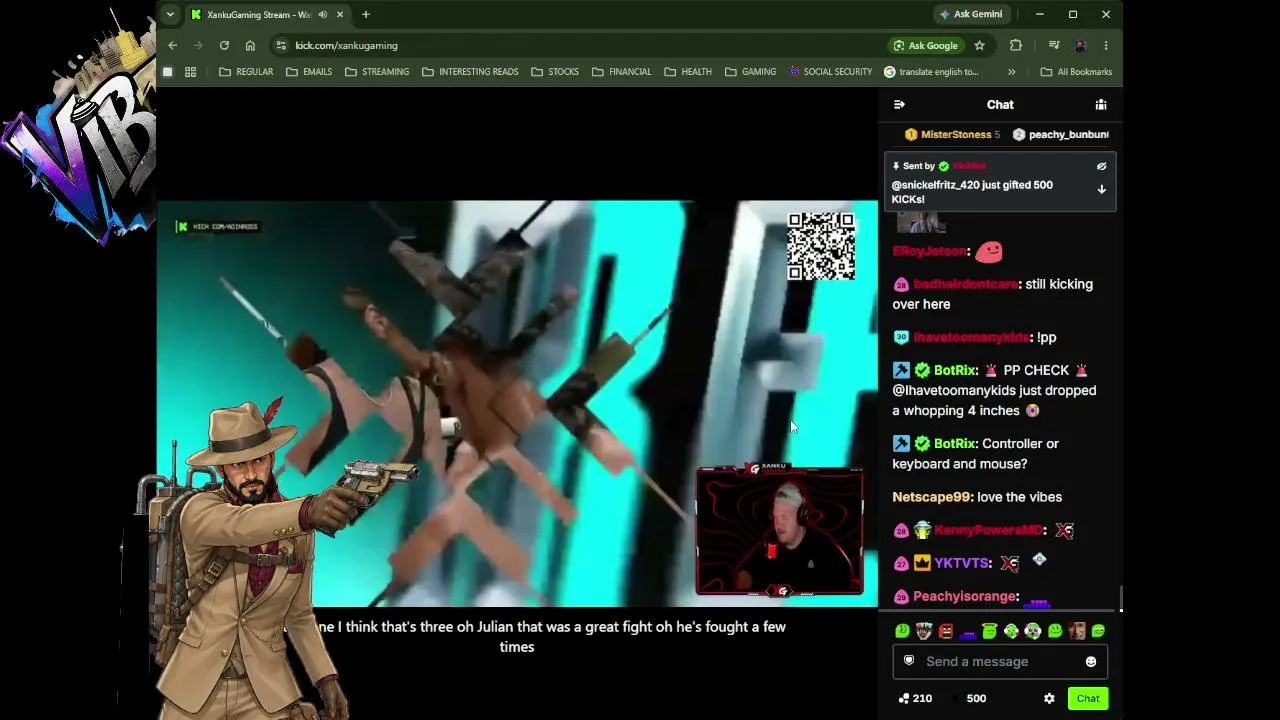This screenshot has height=720, width=1280.
Task: Go back to the previous page
Action: [172, 45]
